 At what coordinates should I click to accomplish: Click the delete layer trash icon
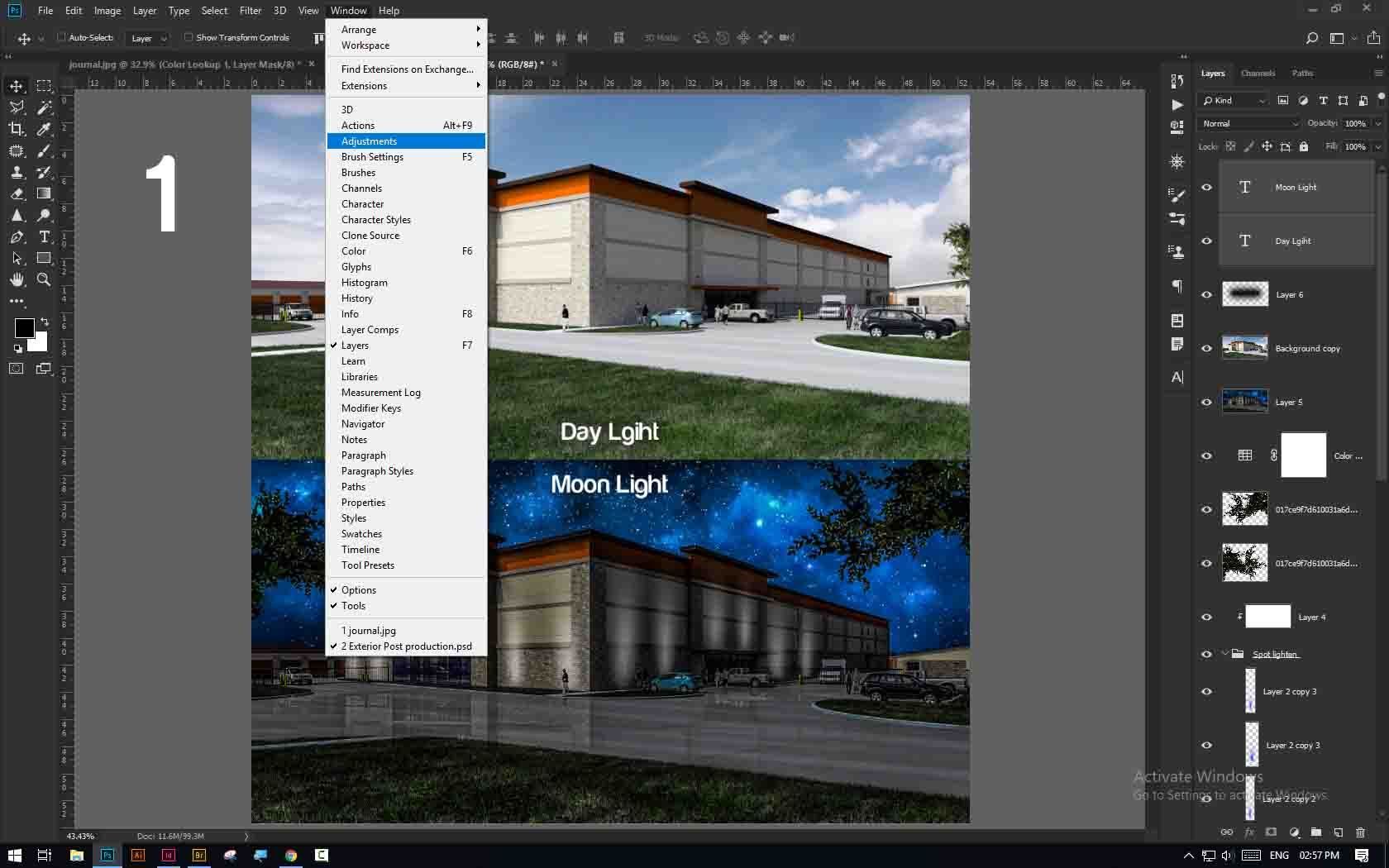pos(1360,832)
